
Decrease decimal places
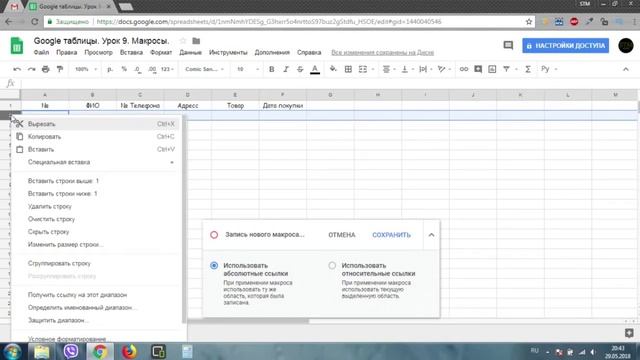tap(138, 69)
